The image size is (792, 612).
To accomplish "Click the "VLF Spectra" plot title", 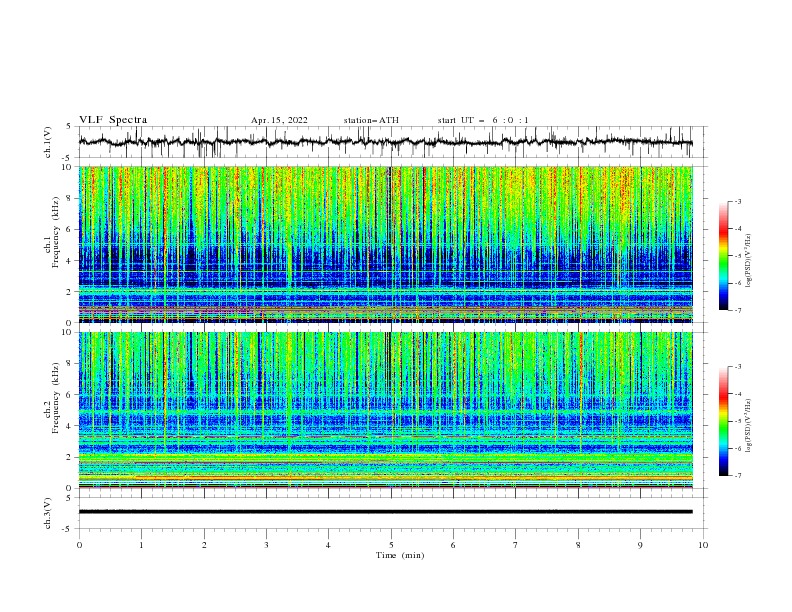I will pyautogui.click(x=113, y=120).
